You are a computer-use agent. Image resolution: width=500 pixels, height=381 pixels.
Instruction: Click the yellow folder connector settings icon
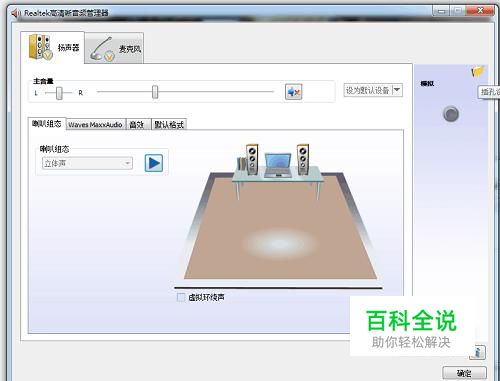pyautogui.click(x=477, y=71)
